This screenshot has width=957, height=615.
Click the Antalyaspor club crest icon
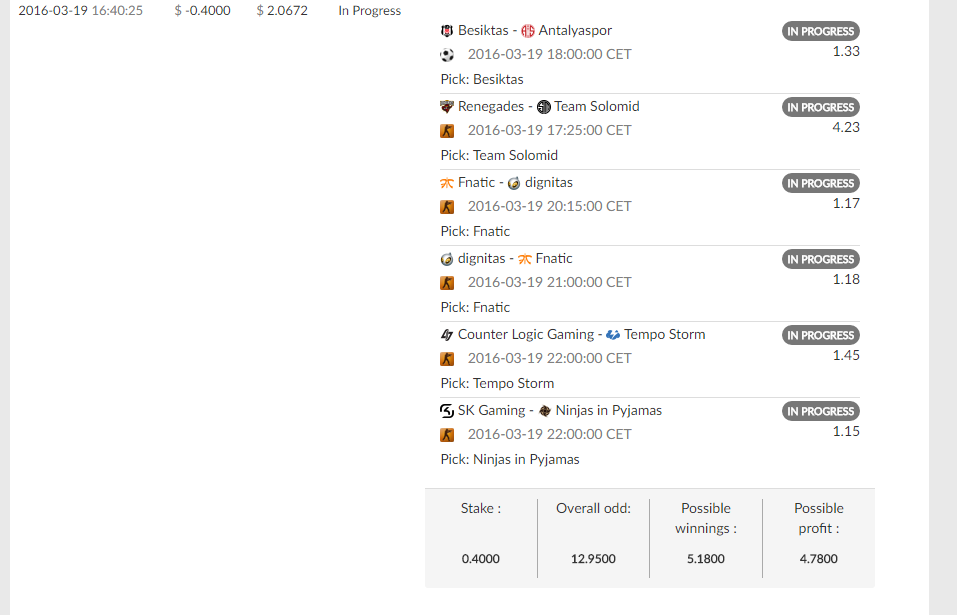point(528,31)
